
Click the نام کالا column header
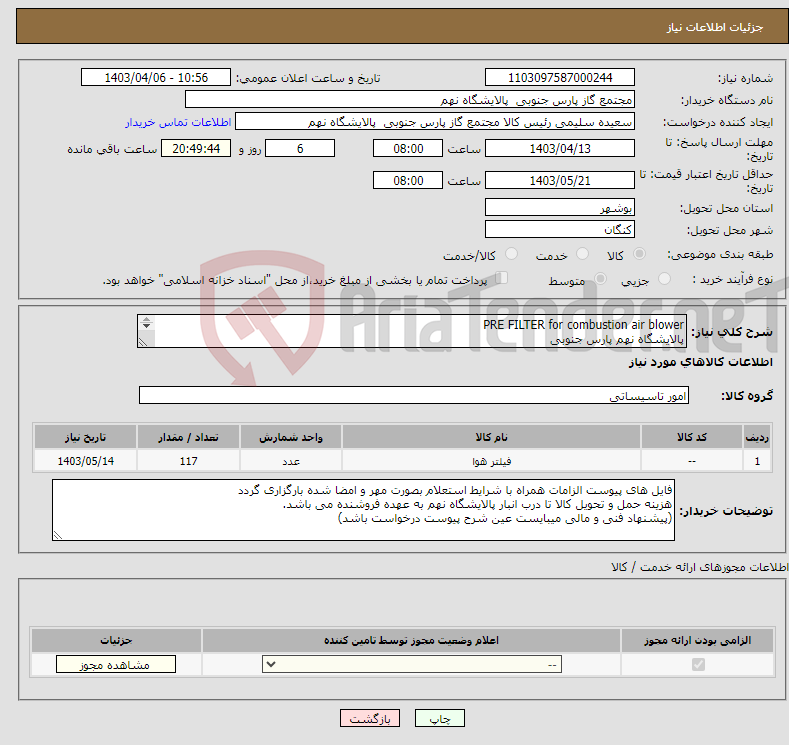click(x=491, y=437)
